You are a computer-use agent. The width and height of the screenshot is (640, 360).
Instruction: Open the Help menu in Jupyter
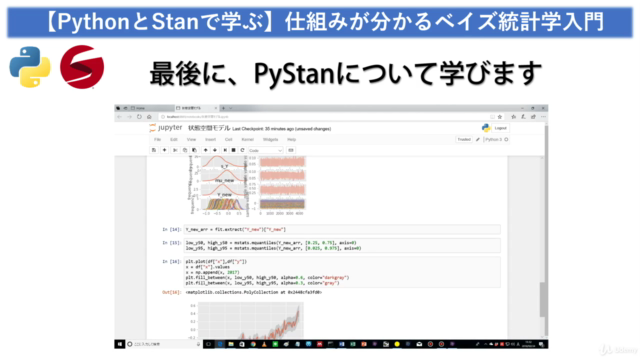[x=291, y=140]
